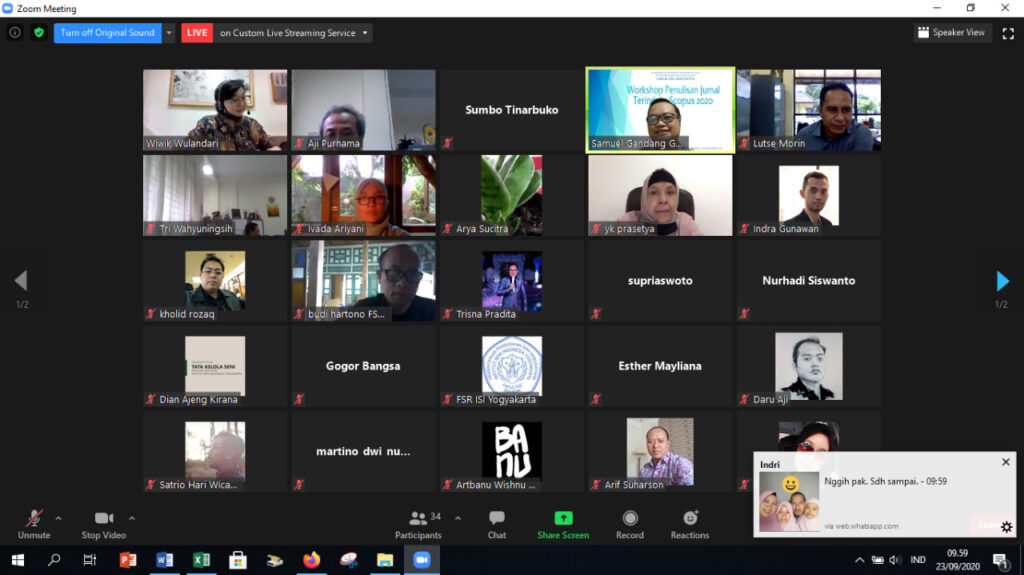Viewport: 1024px width, 575px height.
Task: Select Daru Aji sketch portrait tile
Action: point(808,366)
